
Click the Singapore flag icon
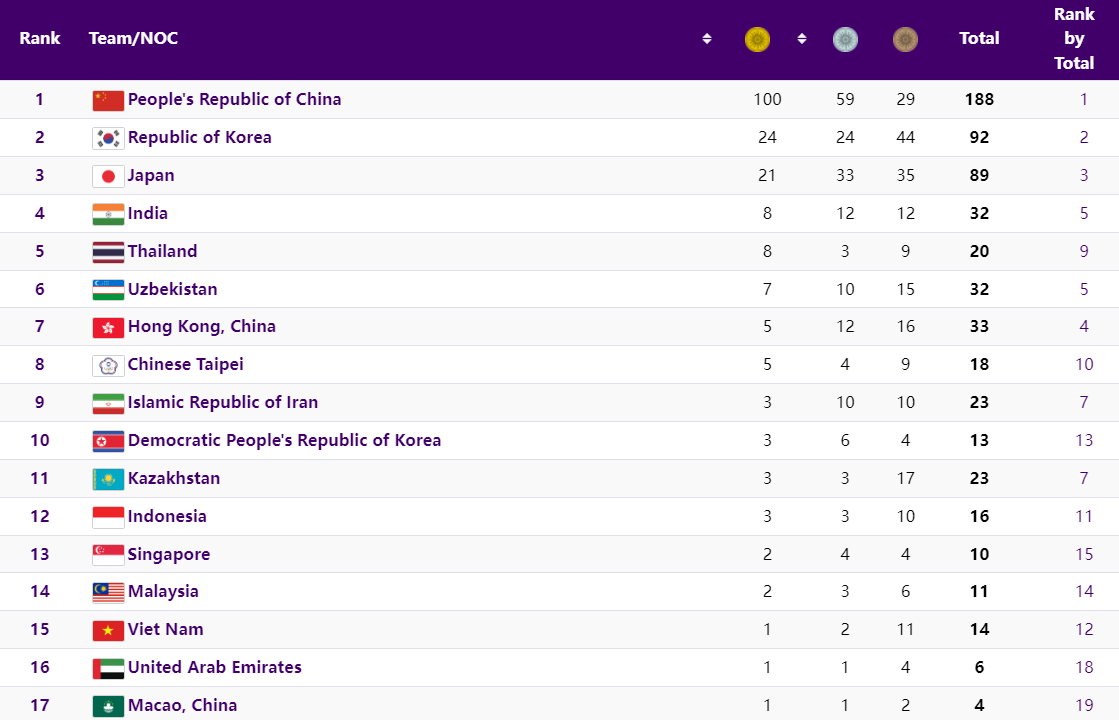(108, 555)
